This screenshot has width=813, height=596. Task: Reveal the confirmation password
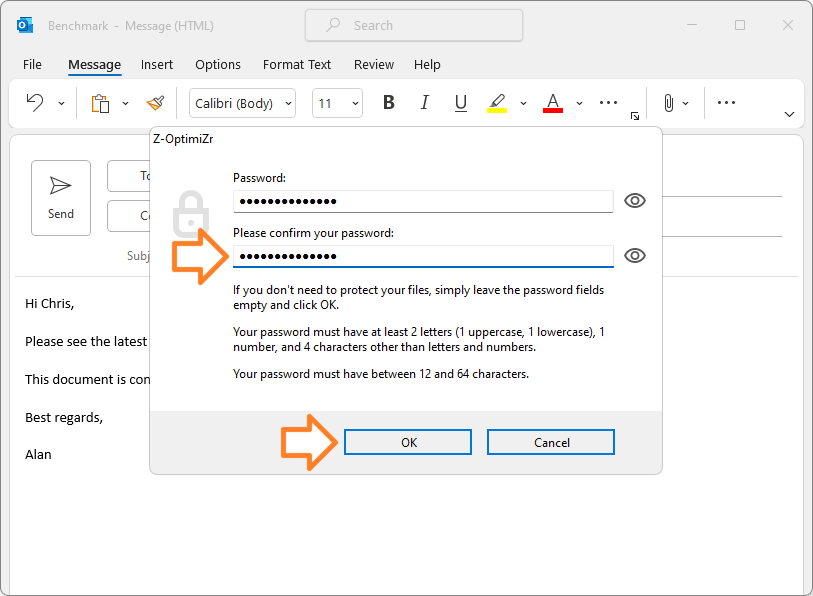(x=635, y=255)
